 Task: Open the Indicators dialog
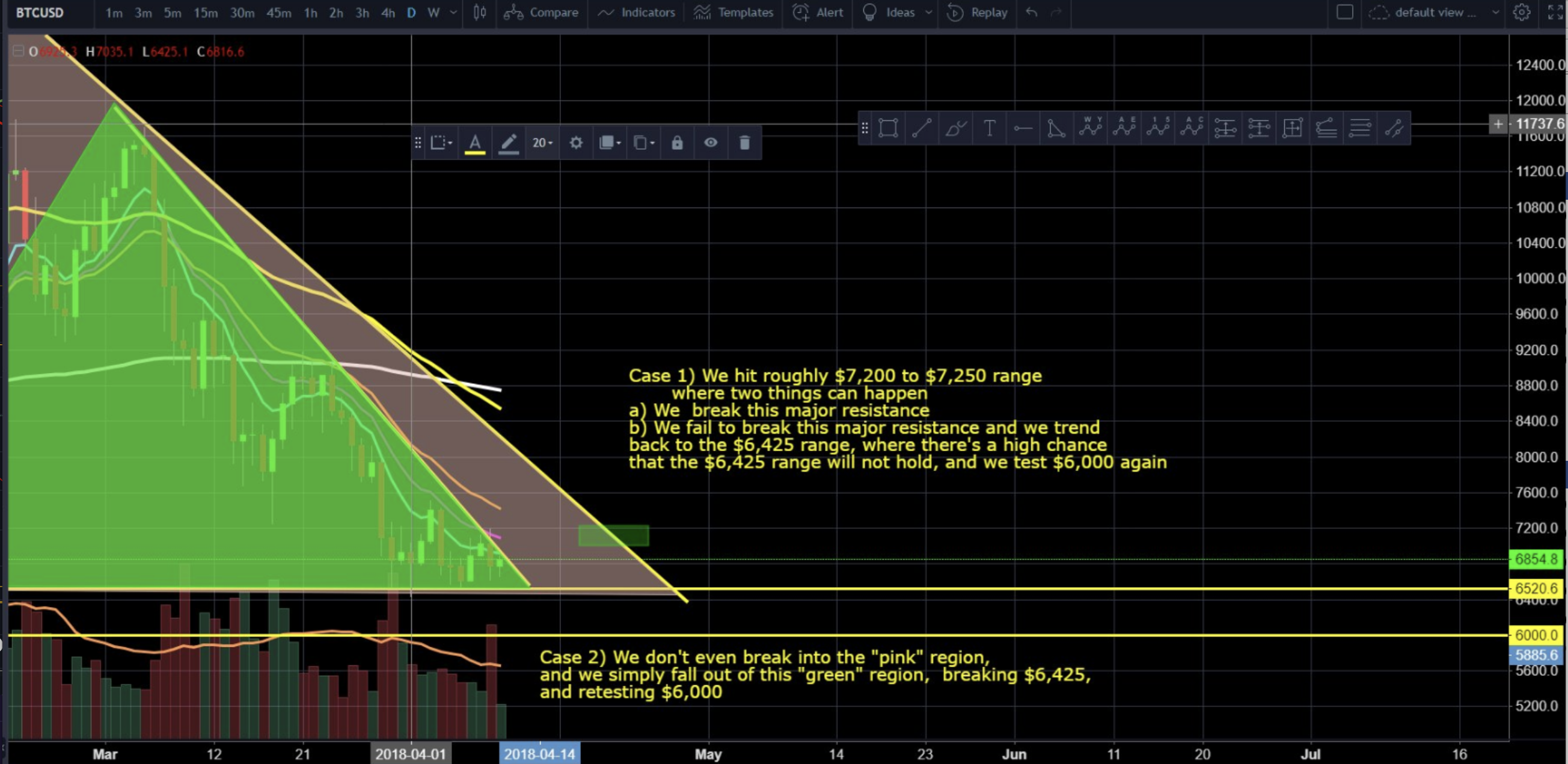click(636, 12)
